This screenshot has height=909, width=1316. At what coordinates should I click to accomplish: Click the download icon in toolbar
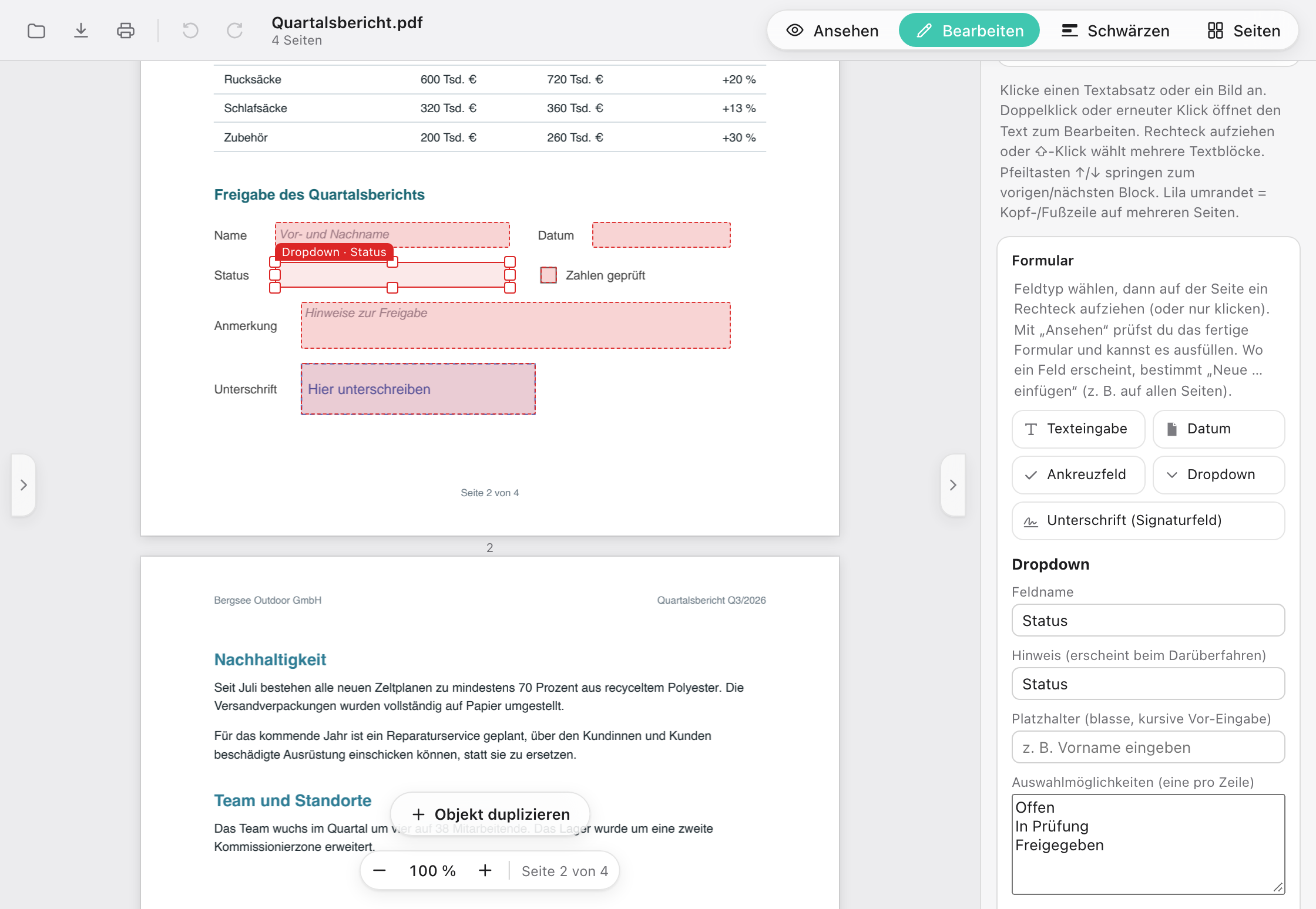pos(81,31)
